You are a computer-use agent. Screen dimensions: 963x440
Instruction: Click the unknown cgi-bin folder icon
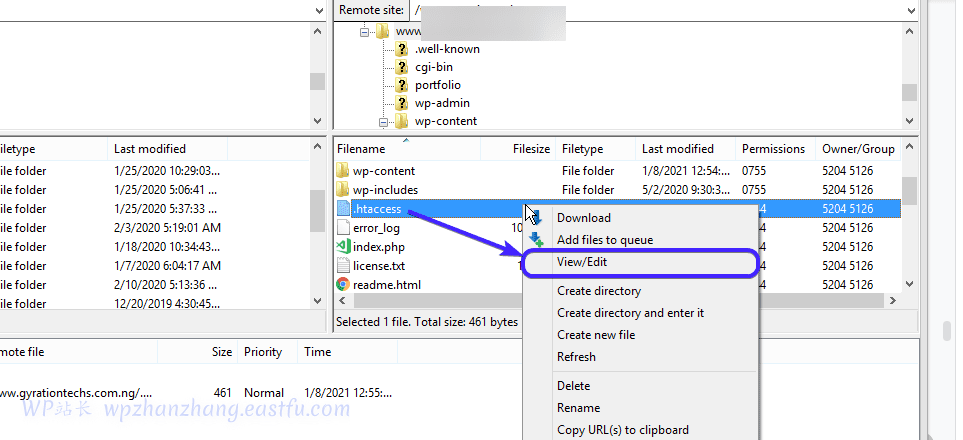(x=401, y=67)
